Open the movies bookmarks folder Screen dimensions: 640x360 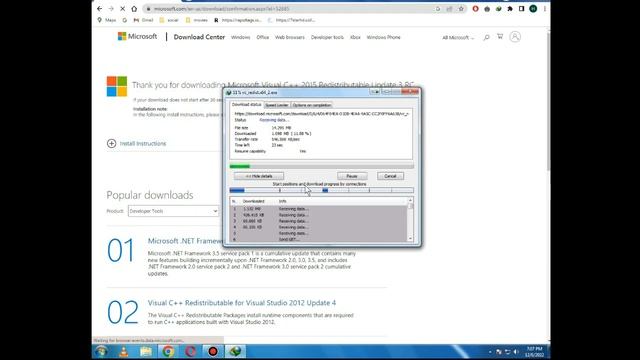tap(197, 20)
